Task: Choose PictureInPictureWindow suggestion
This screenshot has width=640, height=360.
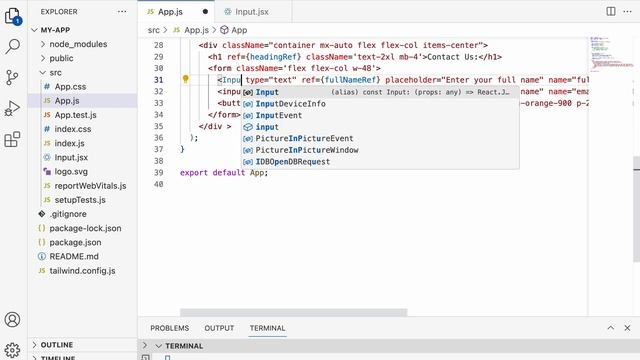Action: 380,150
